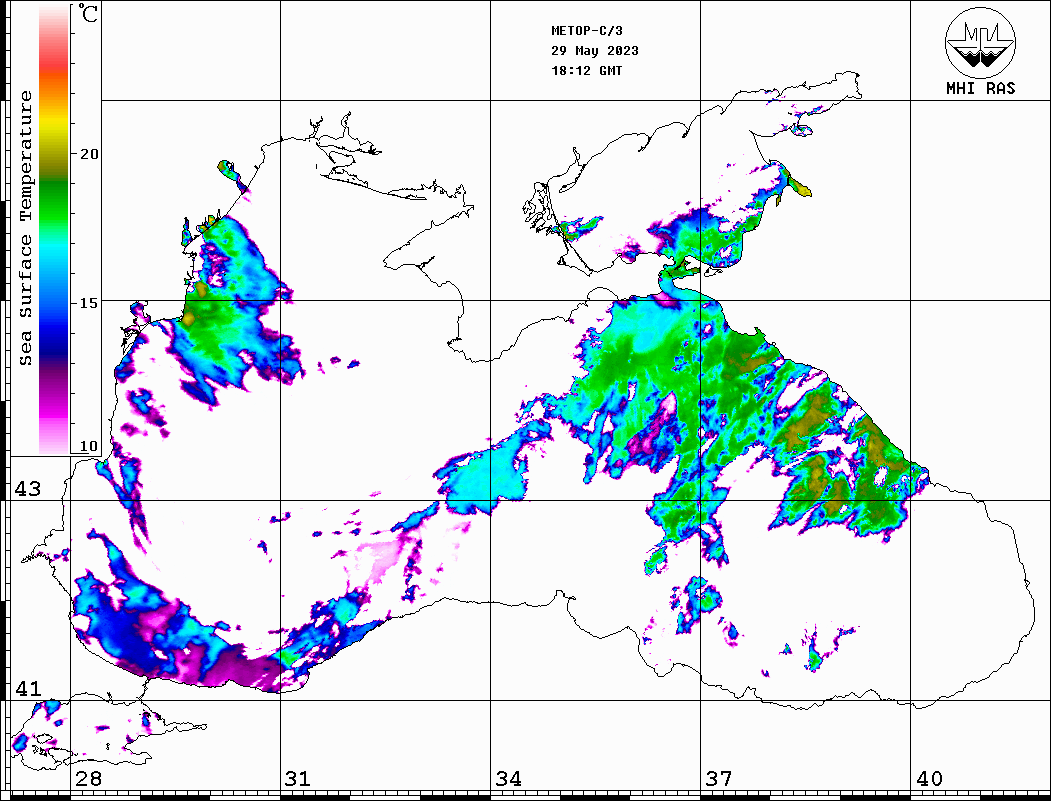Image resolution: width=1051 pixels, height=801 pixels.
Task: Click longitude label '40'
Action: (929, 778)
